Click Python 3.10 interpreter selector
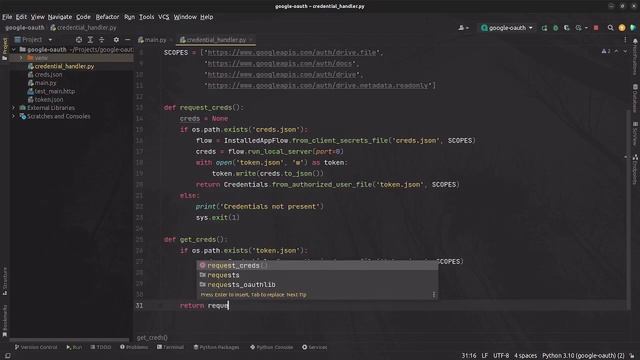640x360 pixels. (583, 356)
